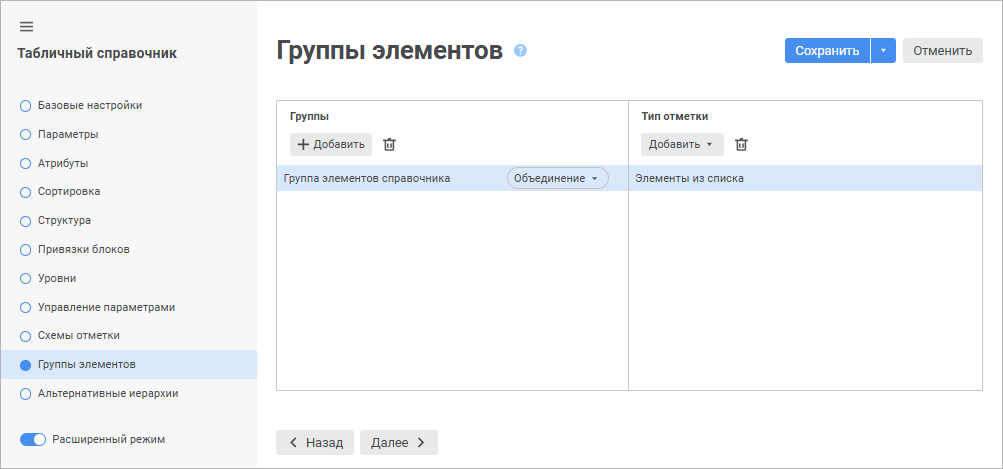The image size is (1003, 469).
Task: Delete the selected group with trash icon
Action: pyautogui.click(x=389, y=145)
